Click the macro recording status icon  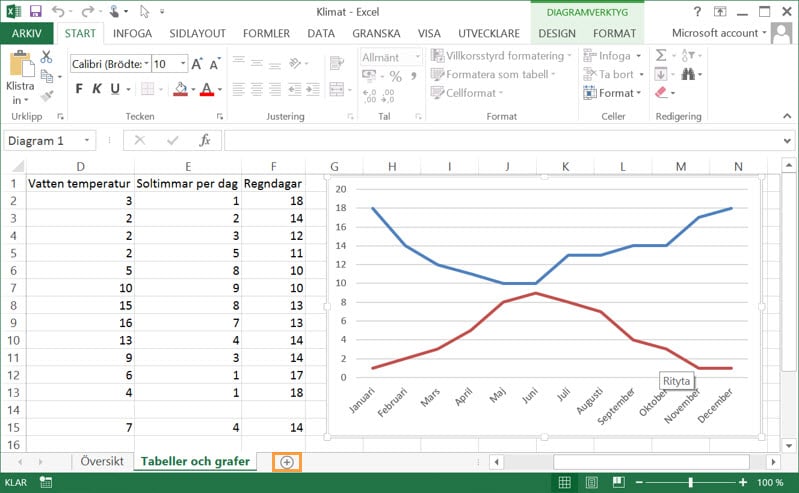pyautogui.click(x=46, y=482)
